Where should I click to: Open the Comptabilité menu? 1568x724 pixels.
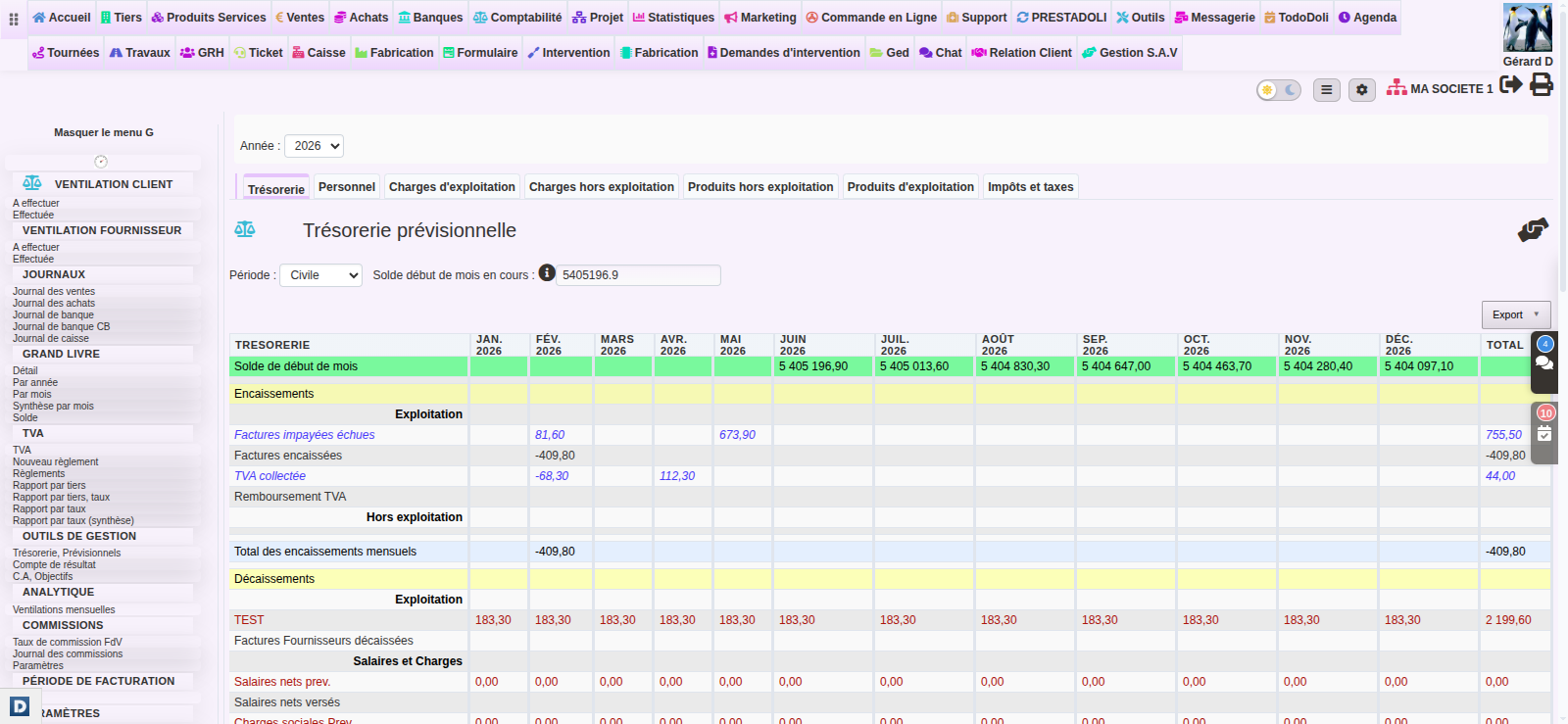pyautogui.click(x=517, y=18)
